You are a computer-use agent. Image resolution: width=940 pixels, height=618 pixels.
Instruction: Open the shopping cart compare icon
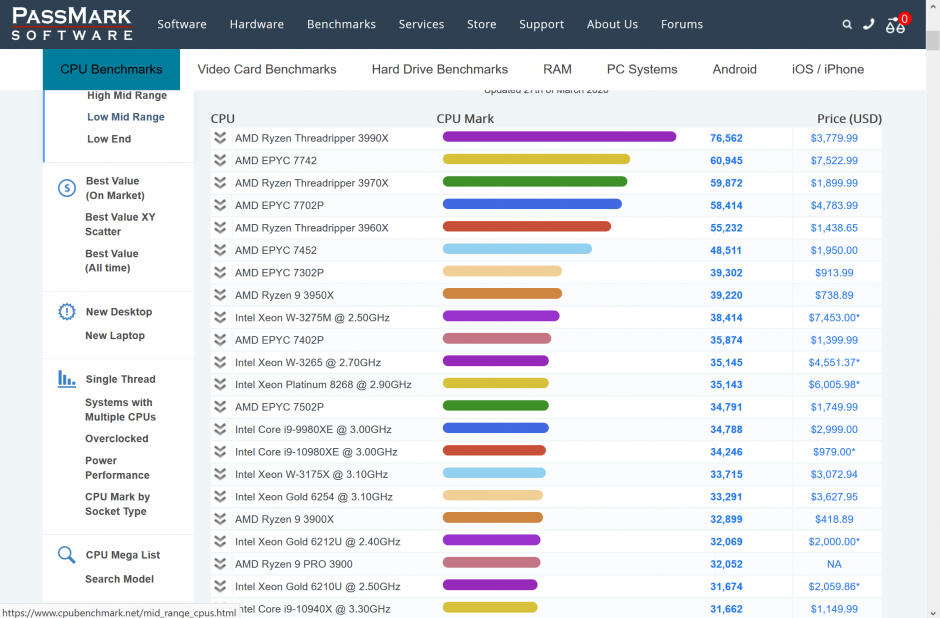[x=897, y=24]
